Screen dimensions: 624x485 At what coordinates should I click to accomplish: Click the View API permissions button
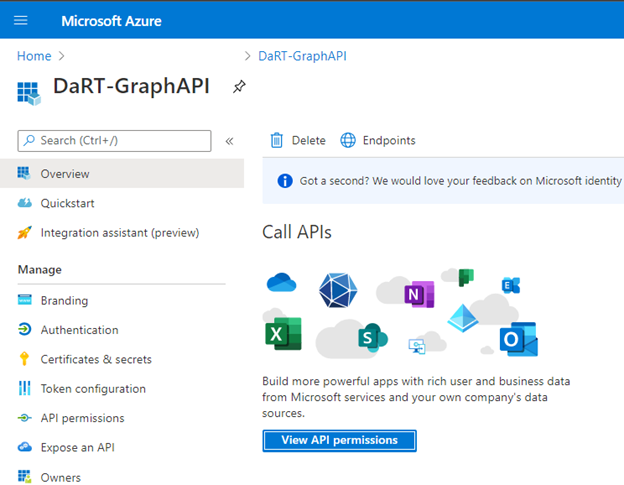(339, 440)
